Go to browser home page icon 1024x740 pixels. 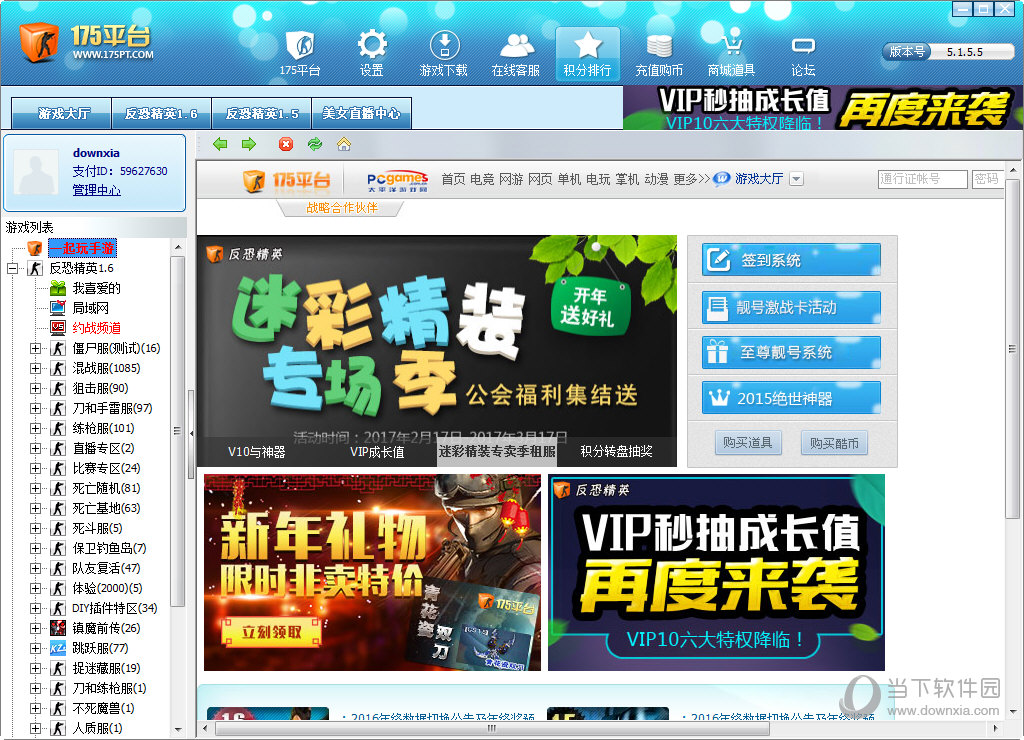click(344, 144)
